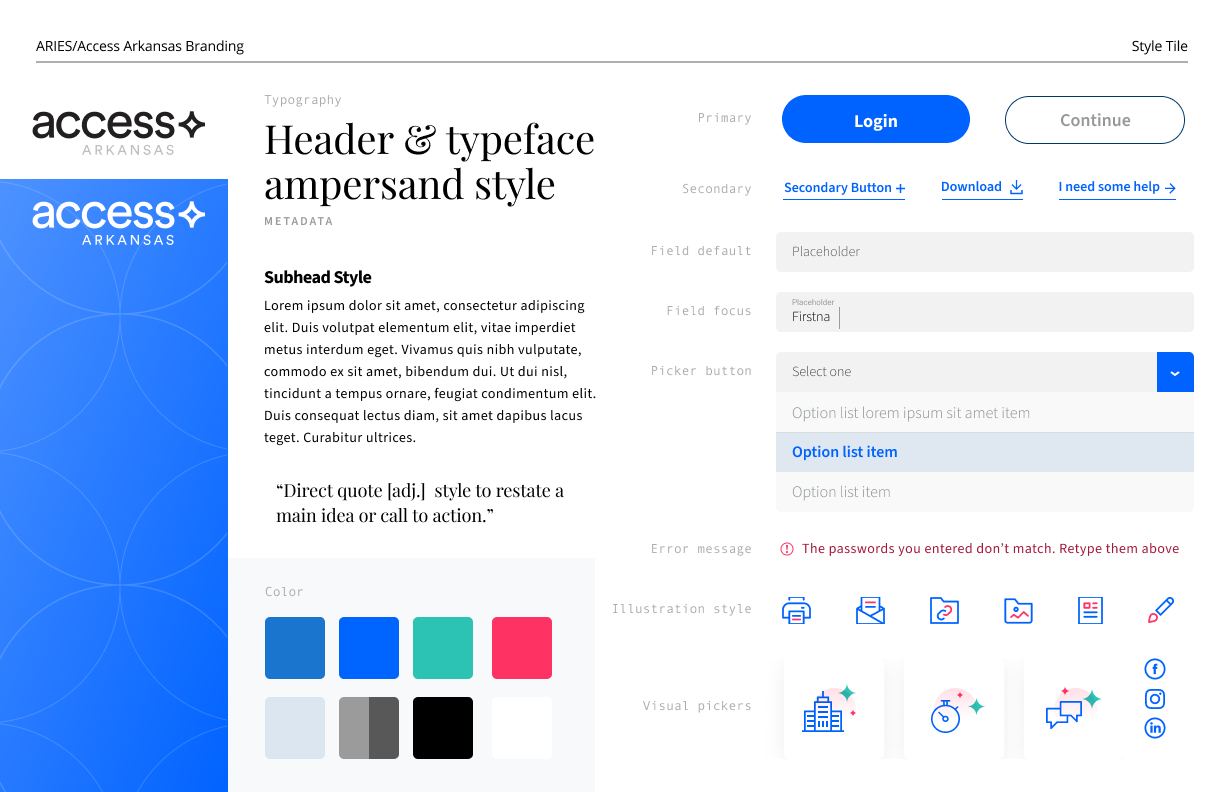Choose the stopwatch visual picker
This screenshot has height=792, width=1224.
[x=954, y=707]
